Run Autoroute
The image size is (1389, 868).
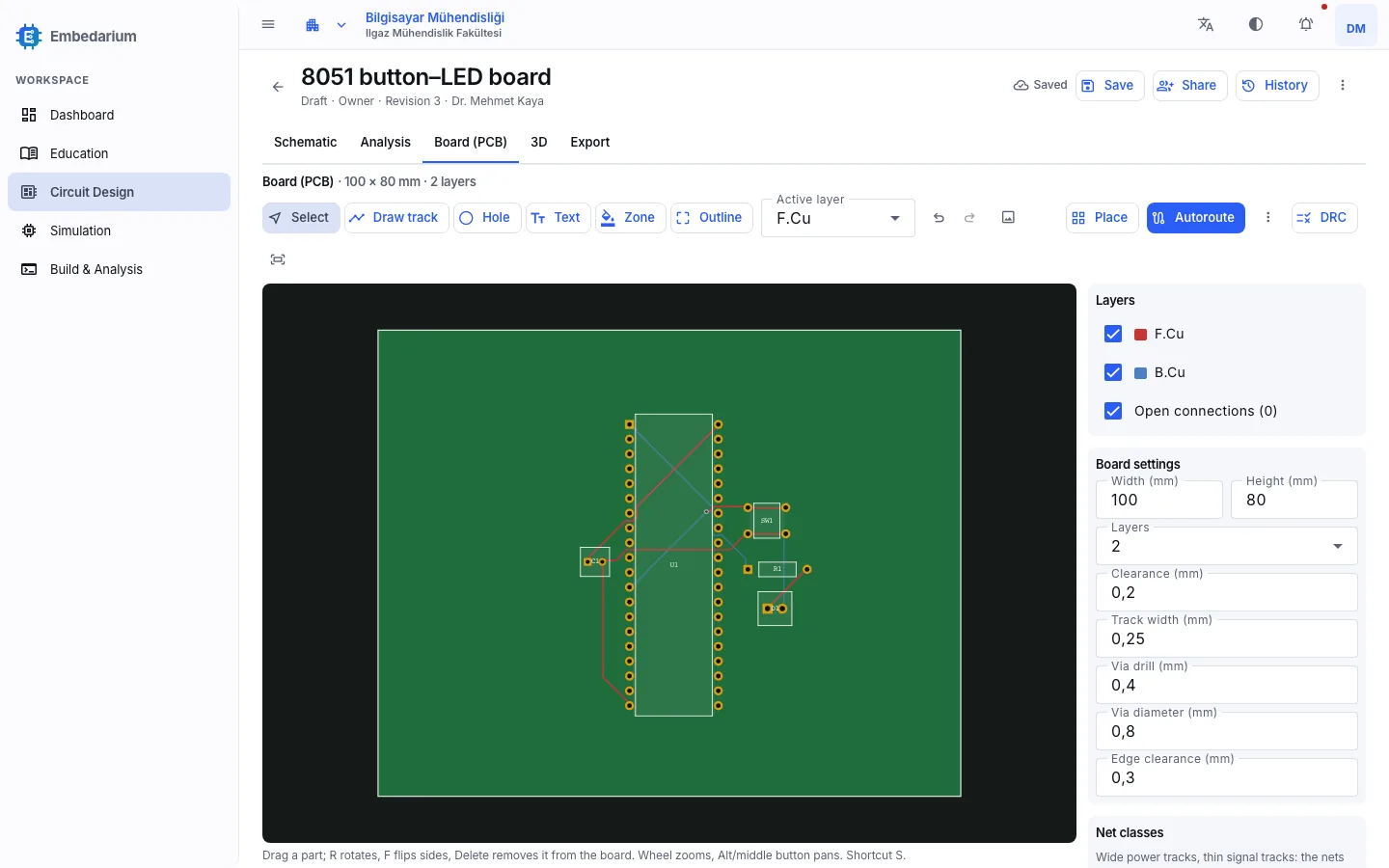coord(1196,218)
